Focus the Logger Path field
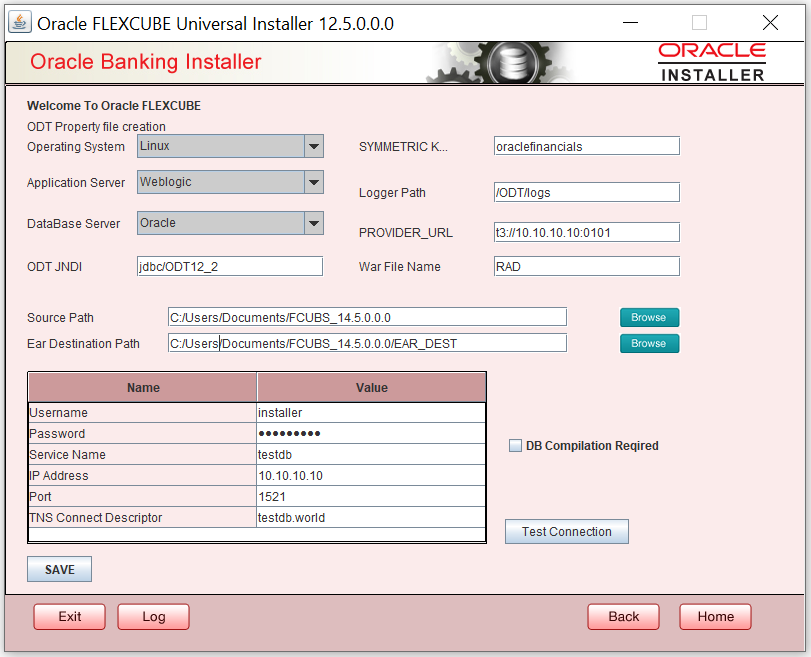The height and width of the screenshot is (657, 811). tap(587, 192)
